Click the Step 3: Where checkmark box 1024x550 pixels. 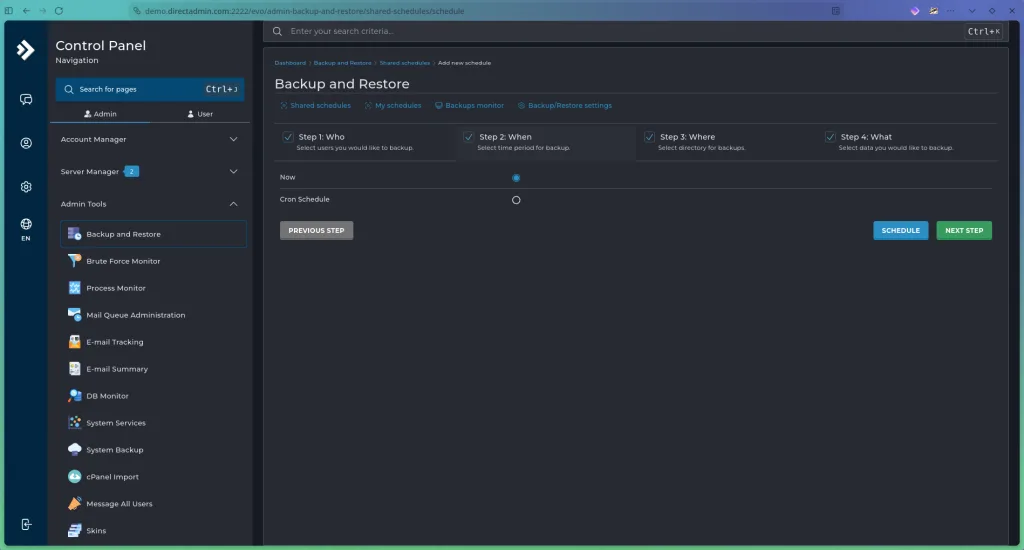[649, 137]
